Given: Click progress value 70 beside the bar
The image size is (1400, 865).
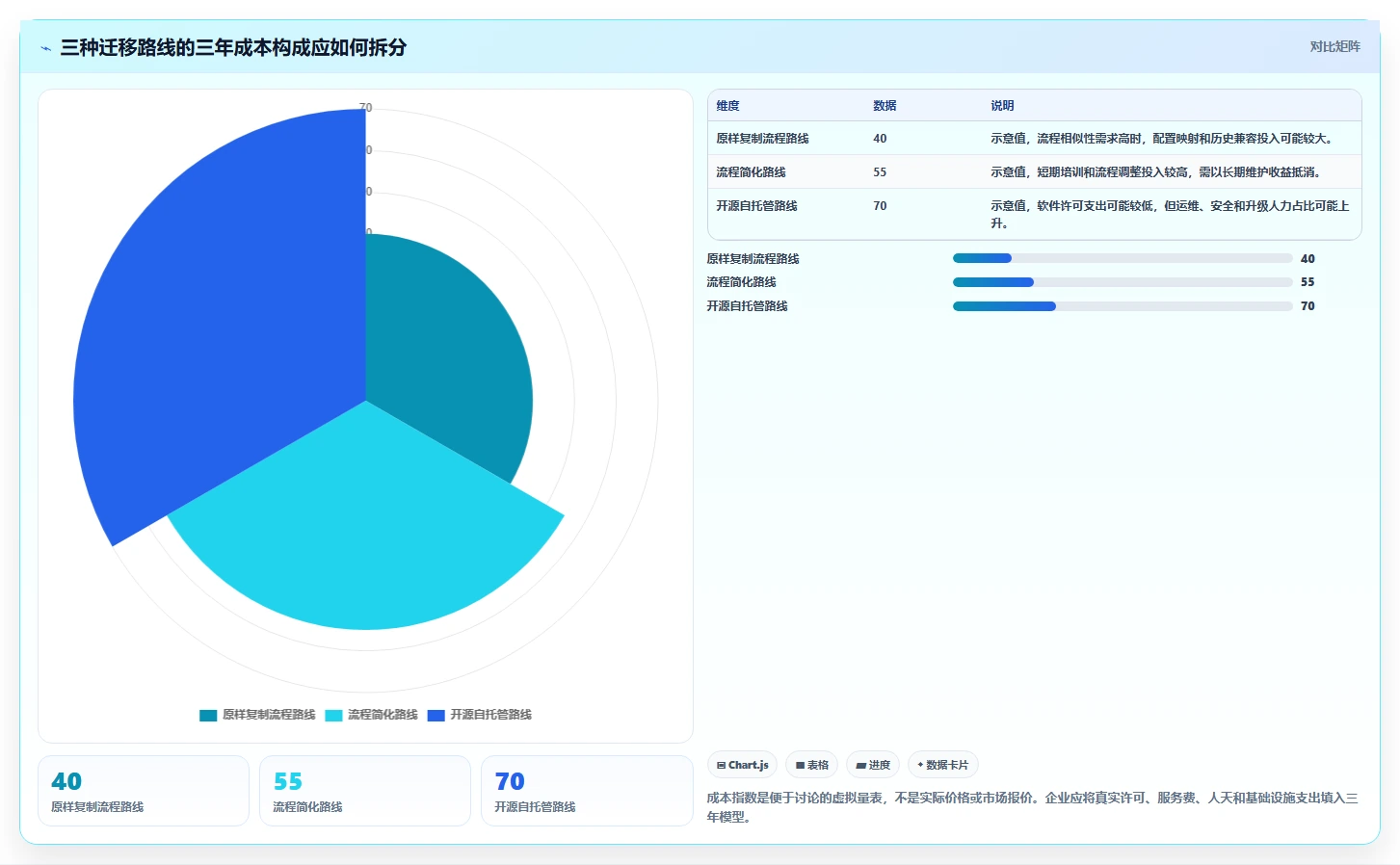Looking at the screenshot, I should point(1308,306).
